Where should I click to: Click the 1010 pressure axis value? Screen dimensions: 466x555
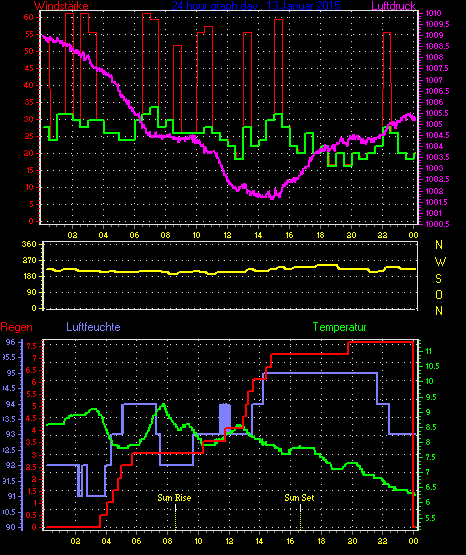tap(433, 13)
